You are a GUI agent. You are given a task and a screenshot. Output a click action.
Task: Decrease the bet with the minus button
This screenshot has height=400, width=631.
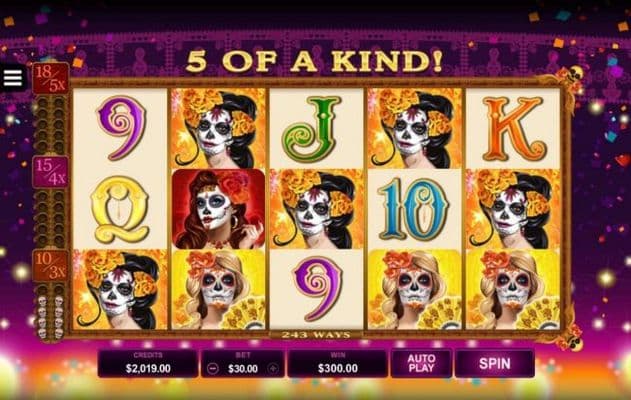213,368
